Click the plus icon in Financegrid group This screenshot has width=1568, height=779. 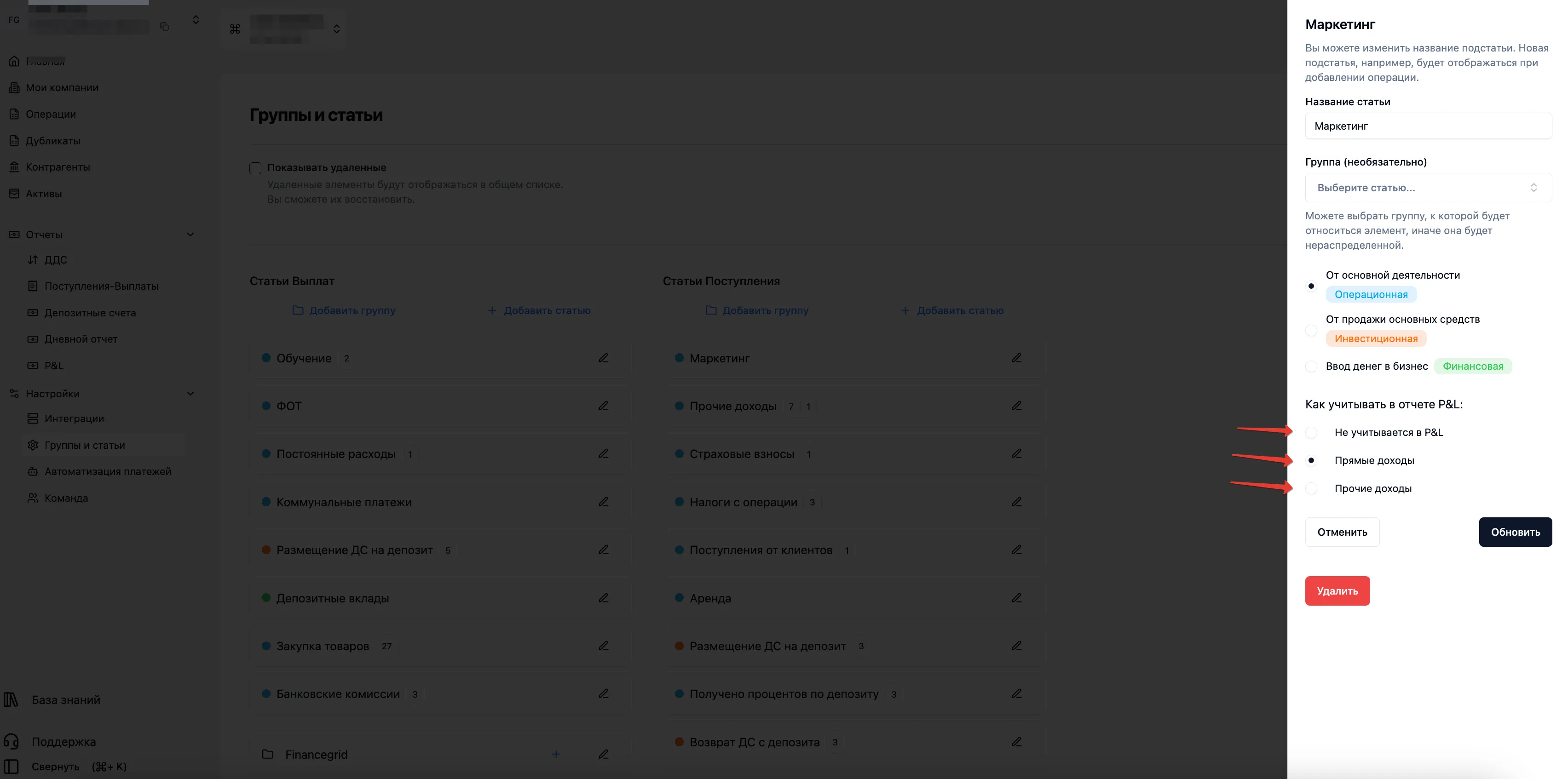tap(556, 754)
